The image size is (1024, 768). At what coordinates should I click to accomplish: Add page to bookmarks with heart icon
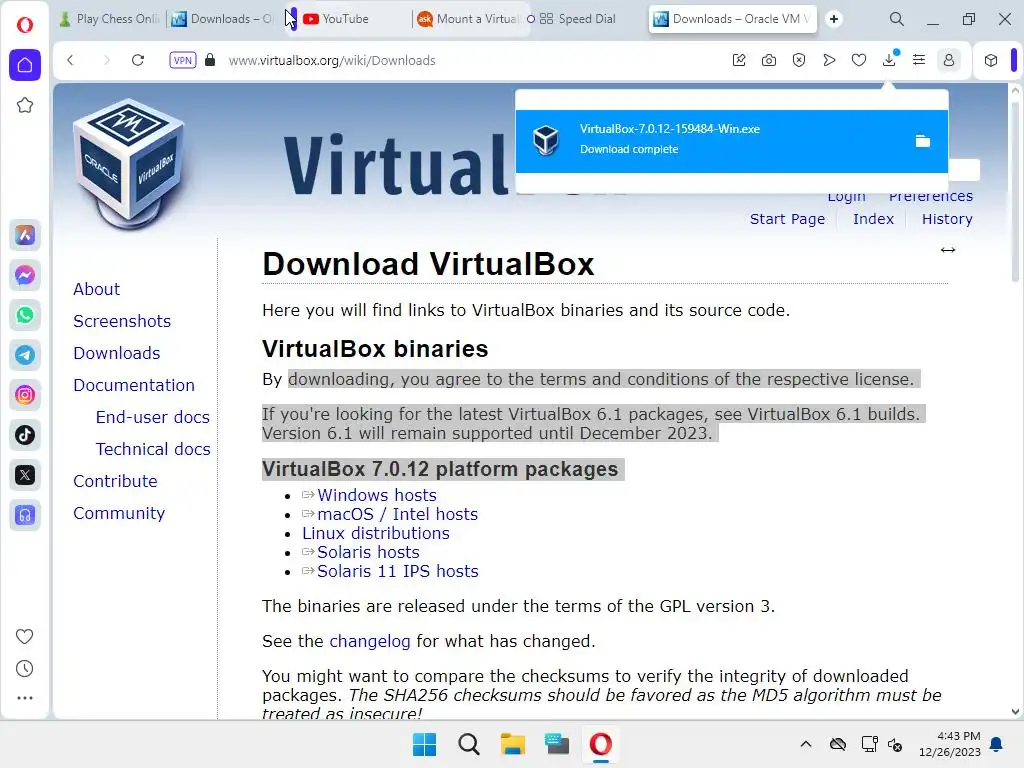859,60
